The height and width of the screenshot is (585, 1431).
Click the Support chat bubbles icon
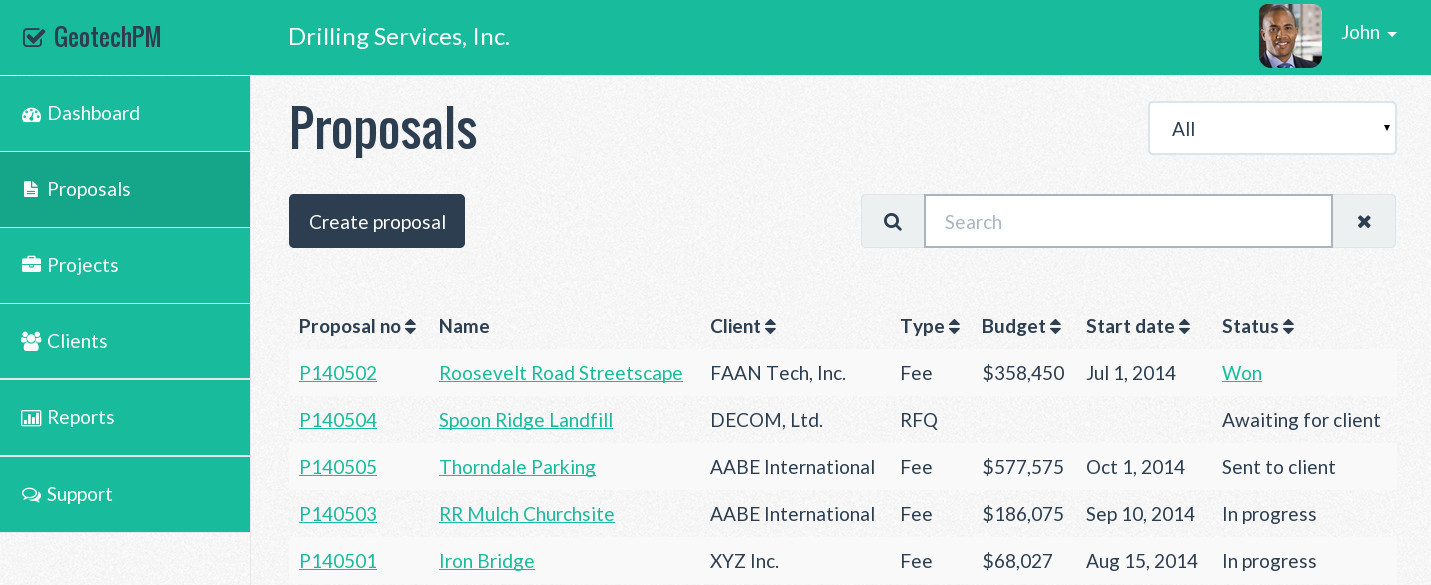click(x=31, y=495)
